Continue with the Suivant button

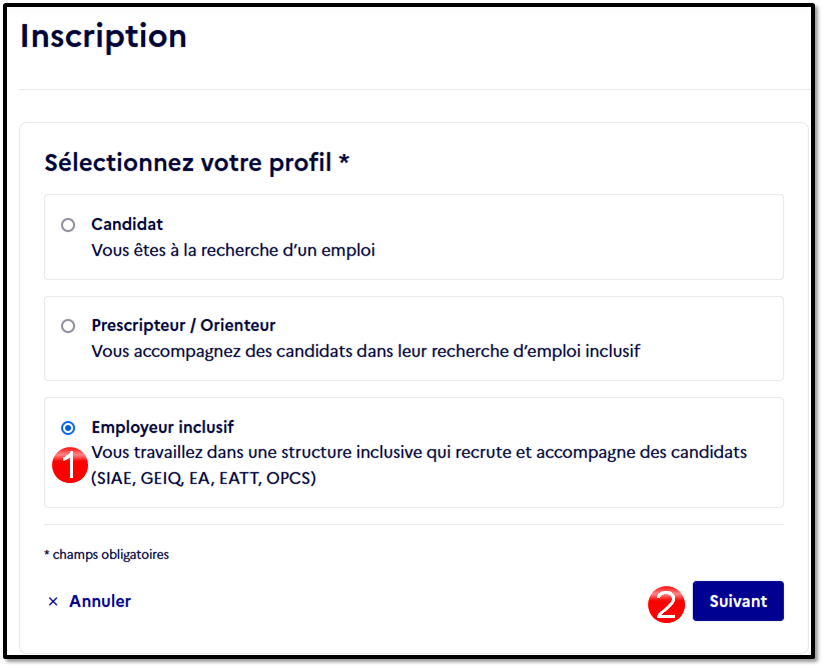pos(738,601)
